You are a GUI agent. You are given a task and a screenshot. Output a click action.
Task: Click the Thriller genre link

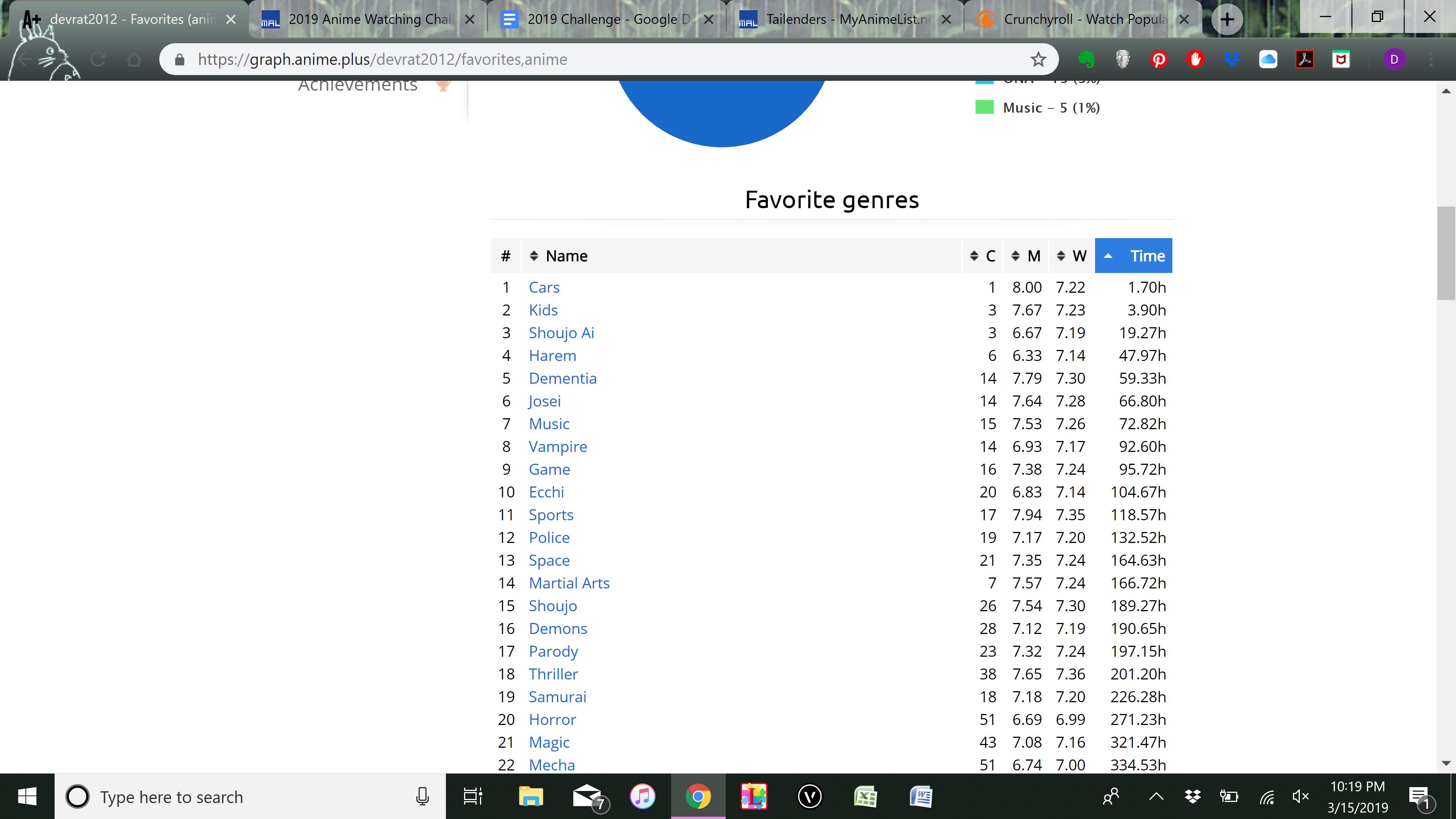point(553,673)
